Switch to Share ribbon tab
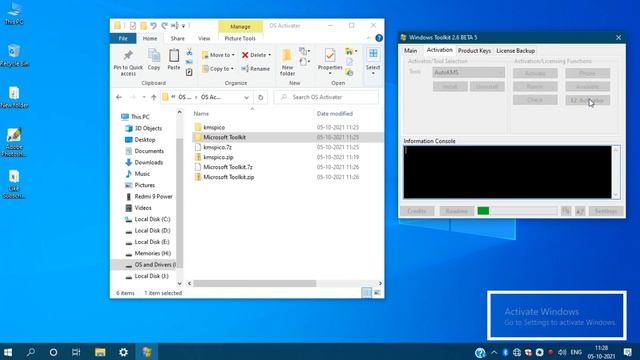Viewport: 640px width, 360px height. pyautogui.click(x=178, y=38)
